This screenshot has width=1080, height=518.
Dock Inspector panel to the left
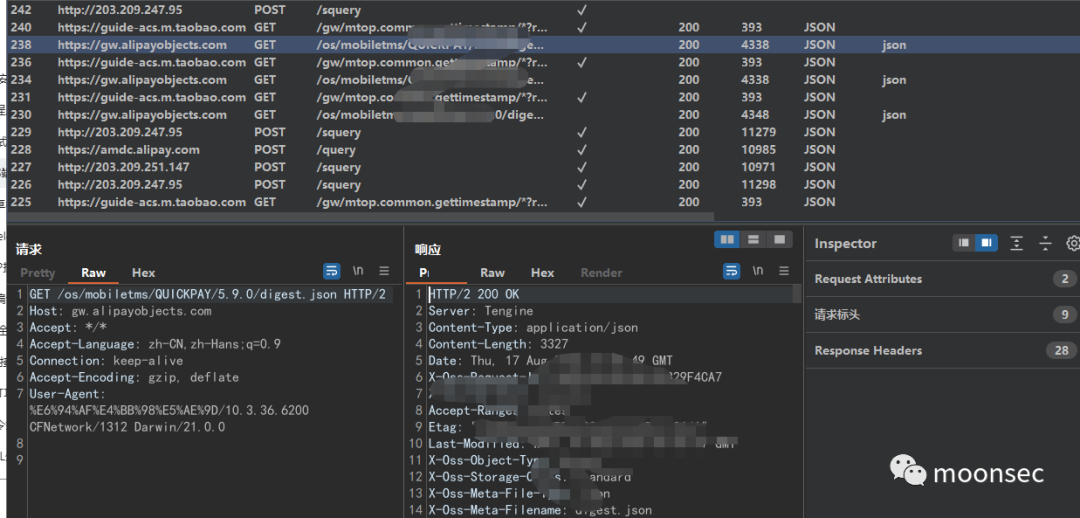[964, 243]
